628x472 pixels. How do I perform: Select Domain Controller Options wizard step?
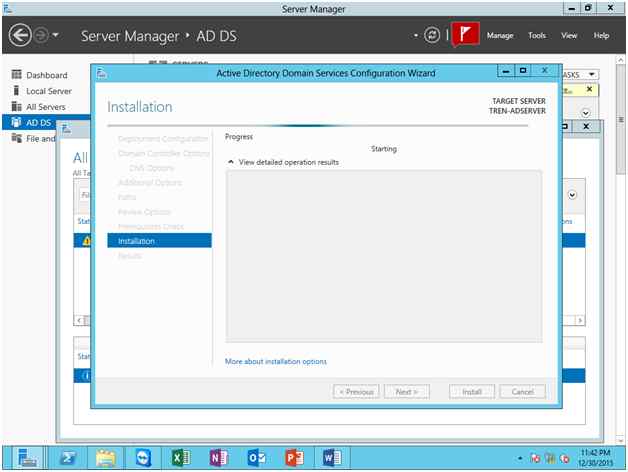pos(164,153)
